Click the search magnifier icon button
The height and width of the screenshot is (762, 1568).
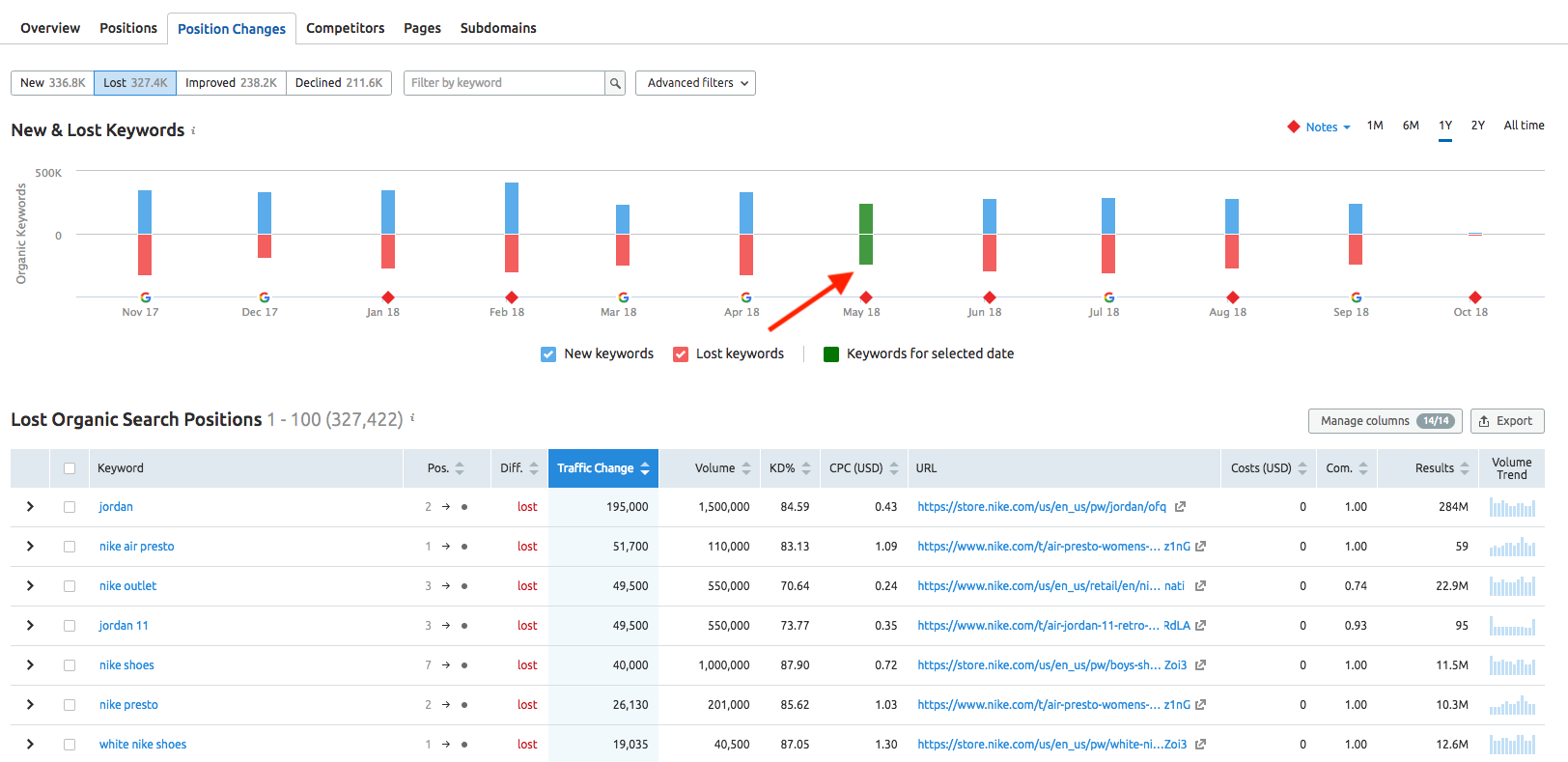(615, 83)
